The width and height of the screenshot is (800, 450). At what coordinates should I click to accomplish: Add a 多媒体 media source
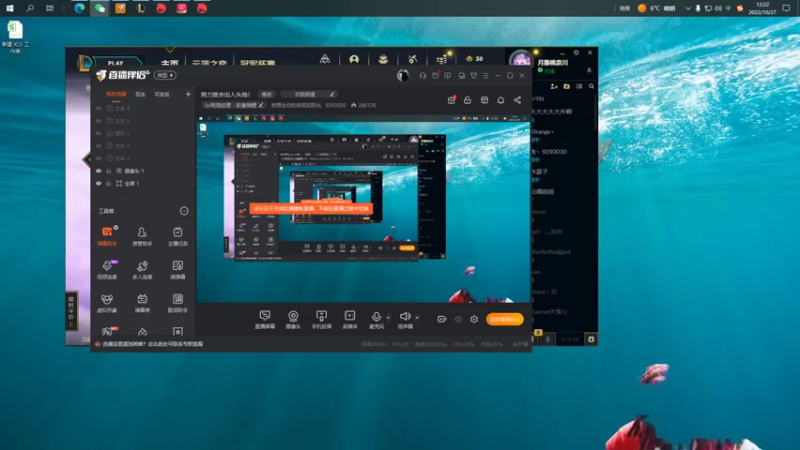(349, 319)
